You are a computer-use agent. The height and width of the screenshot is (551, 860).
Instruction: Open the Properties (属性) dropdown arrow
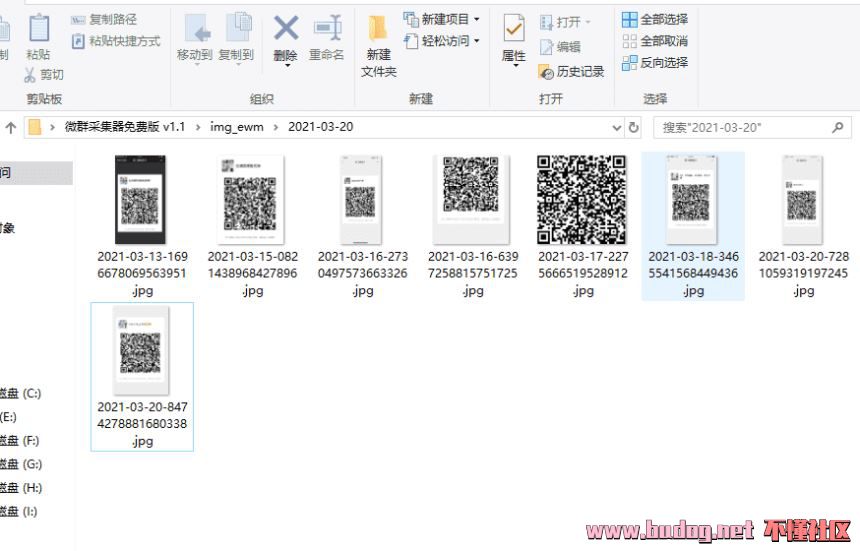[x=514, y=66]
